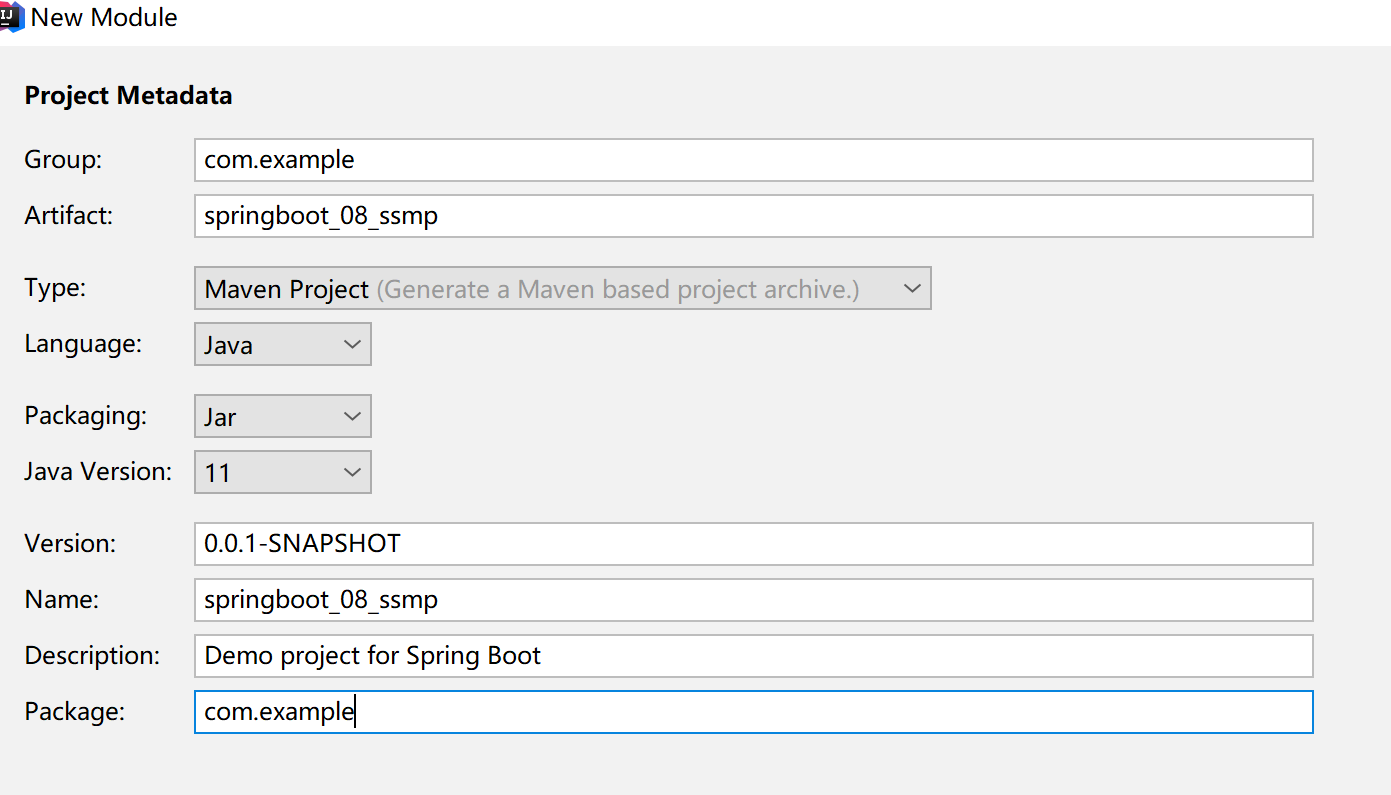Image resolution: width=1391 pixels, height=795 pixels.
Task: Focus the Description field with Demo project text
Action: pyautogui.click(x=753, y=656)
